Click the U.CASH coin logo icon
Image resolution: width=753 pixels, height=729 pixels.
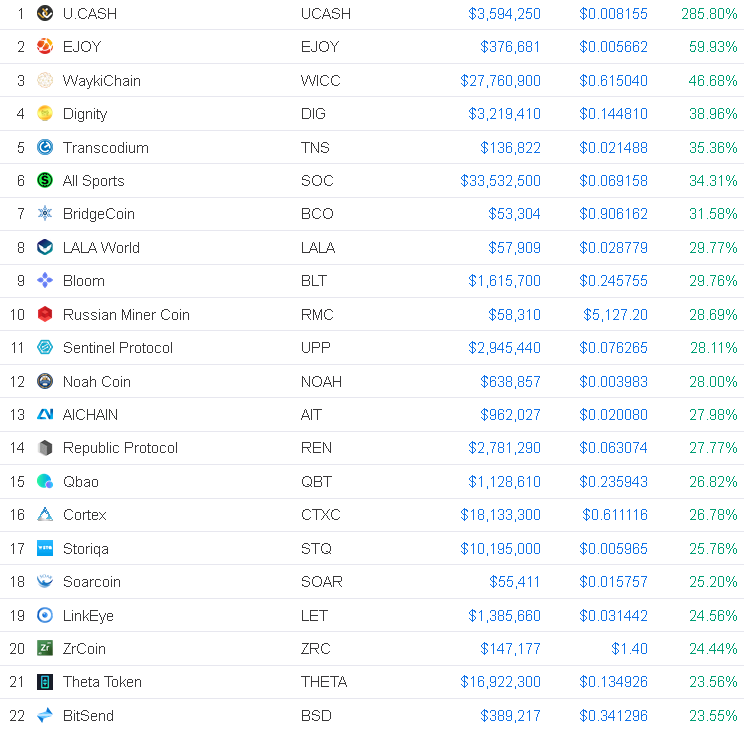45,13
